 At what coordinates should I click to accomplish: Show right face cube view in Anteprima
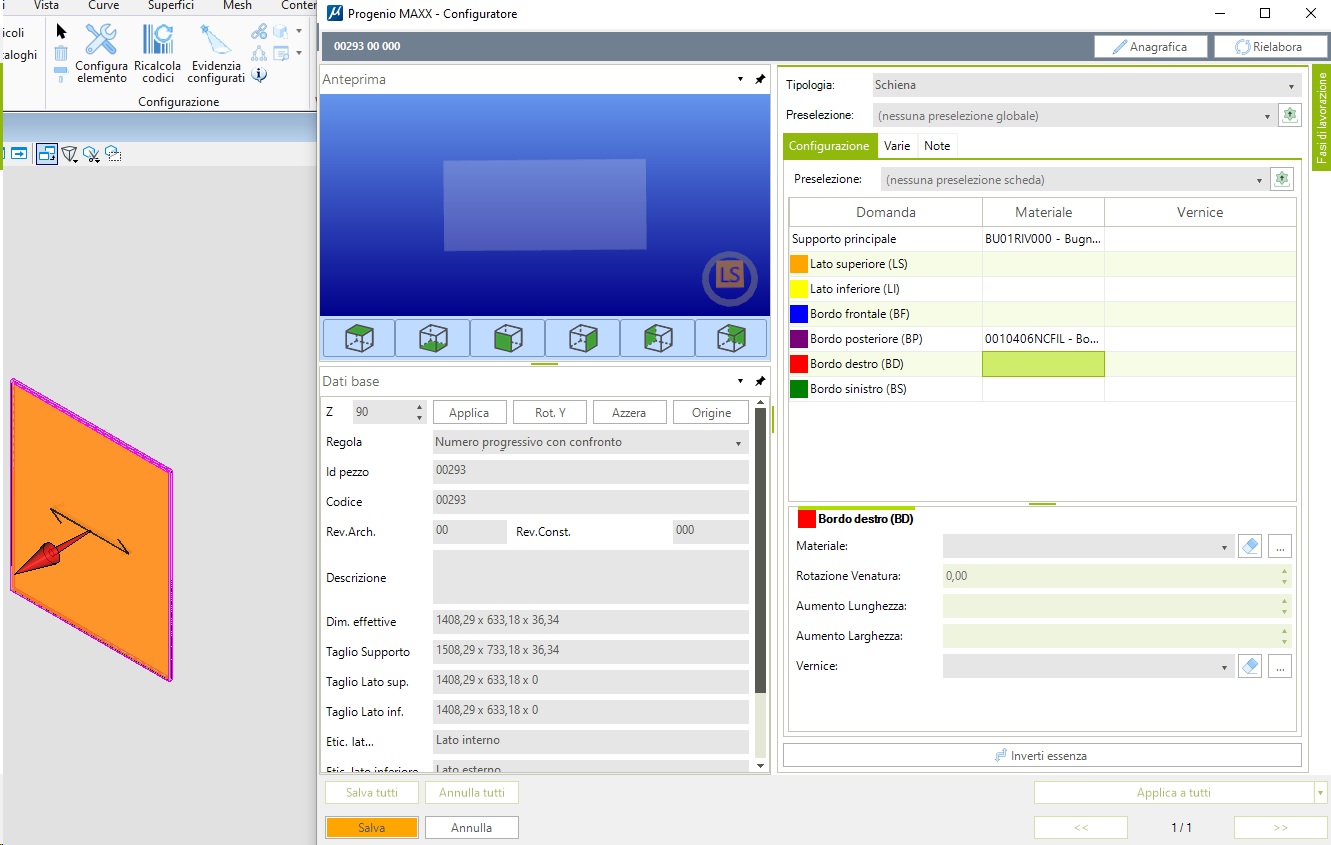tap(582, 339)
